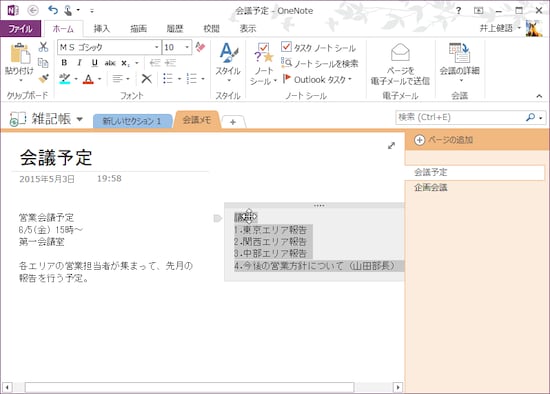Click horizontal scrollbar left arrow
Viewport: 550px width, 394px height.
(x=7, y=387)
